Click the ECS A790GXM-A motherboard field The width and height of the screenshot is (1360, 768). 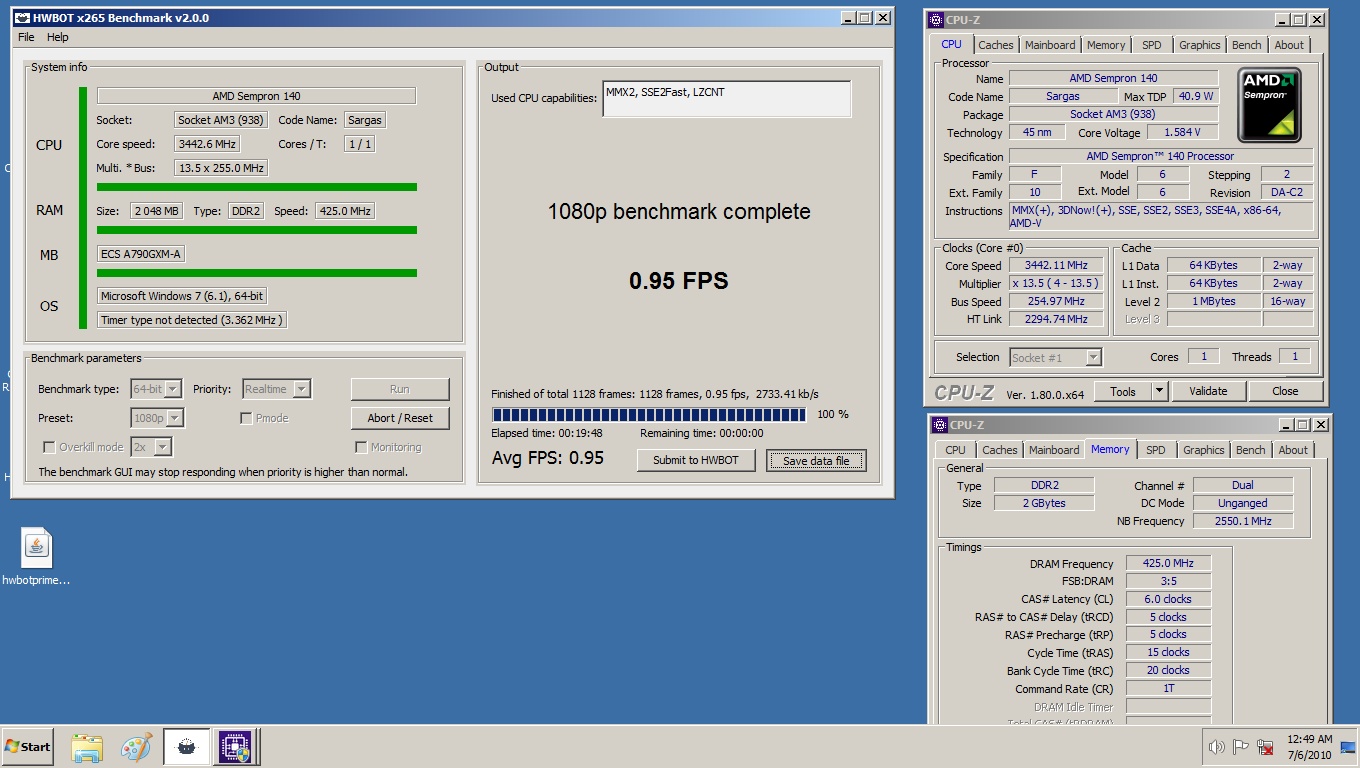click(x=141, y=254)
